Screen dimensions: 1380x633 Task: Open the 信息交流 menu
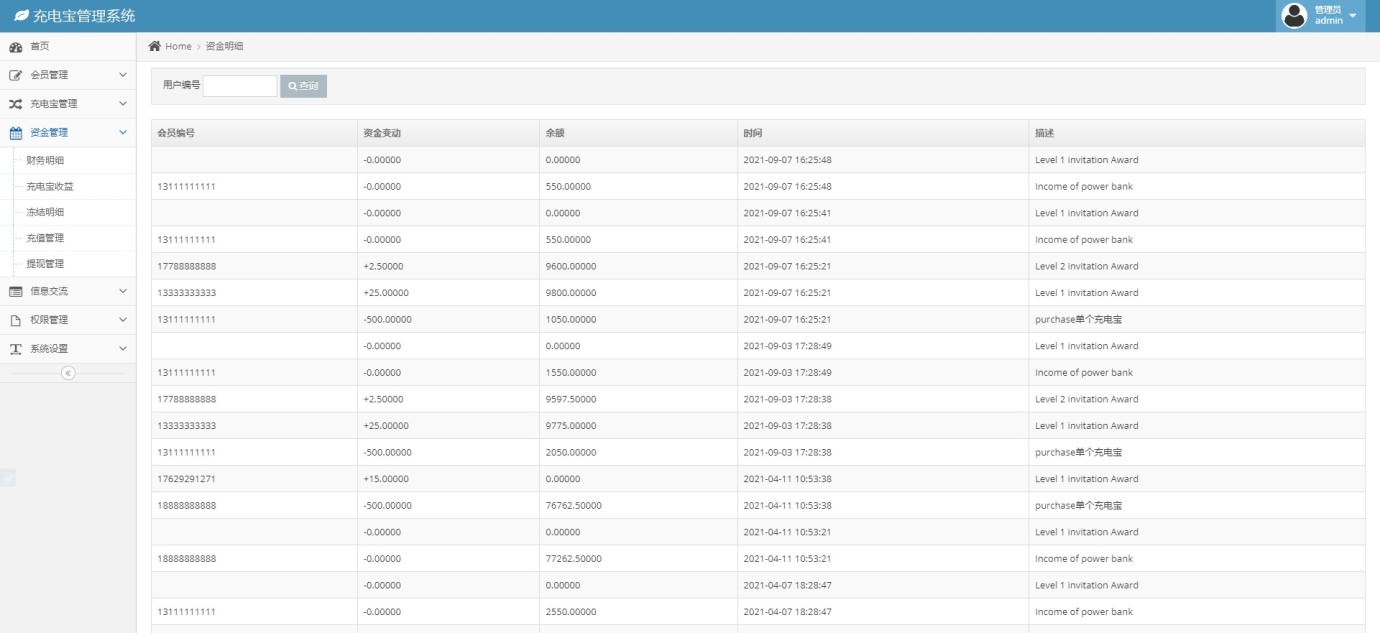(68, 291)
